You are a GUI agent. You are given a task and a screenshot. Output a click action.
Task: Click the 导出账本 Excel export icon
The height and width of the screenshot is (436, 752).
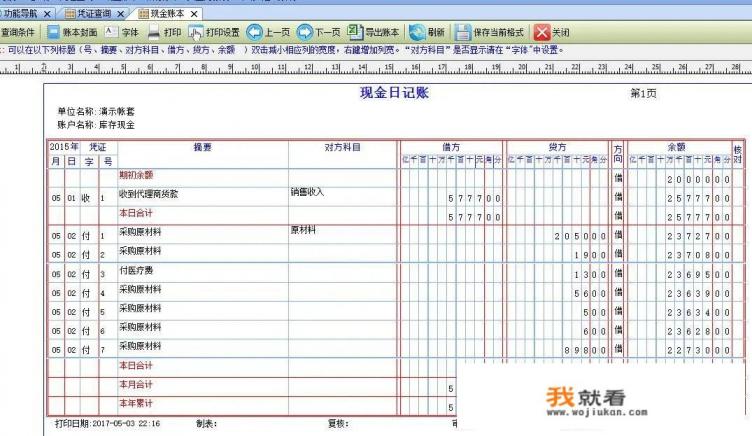tap(355, 32)
